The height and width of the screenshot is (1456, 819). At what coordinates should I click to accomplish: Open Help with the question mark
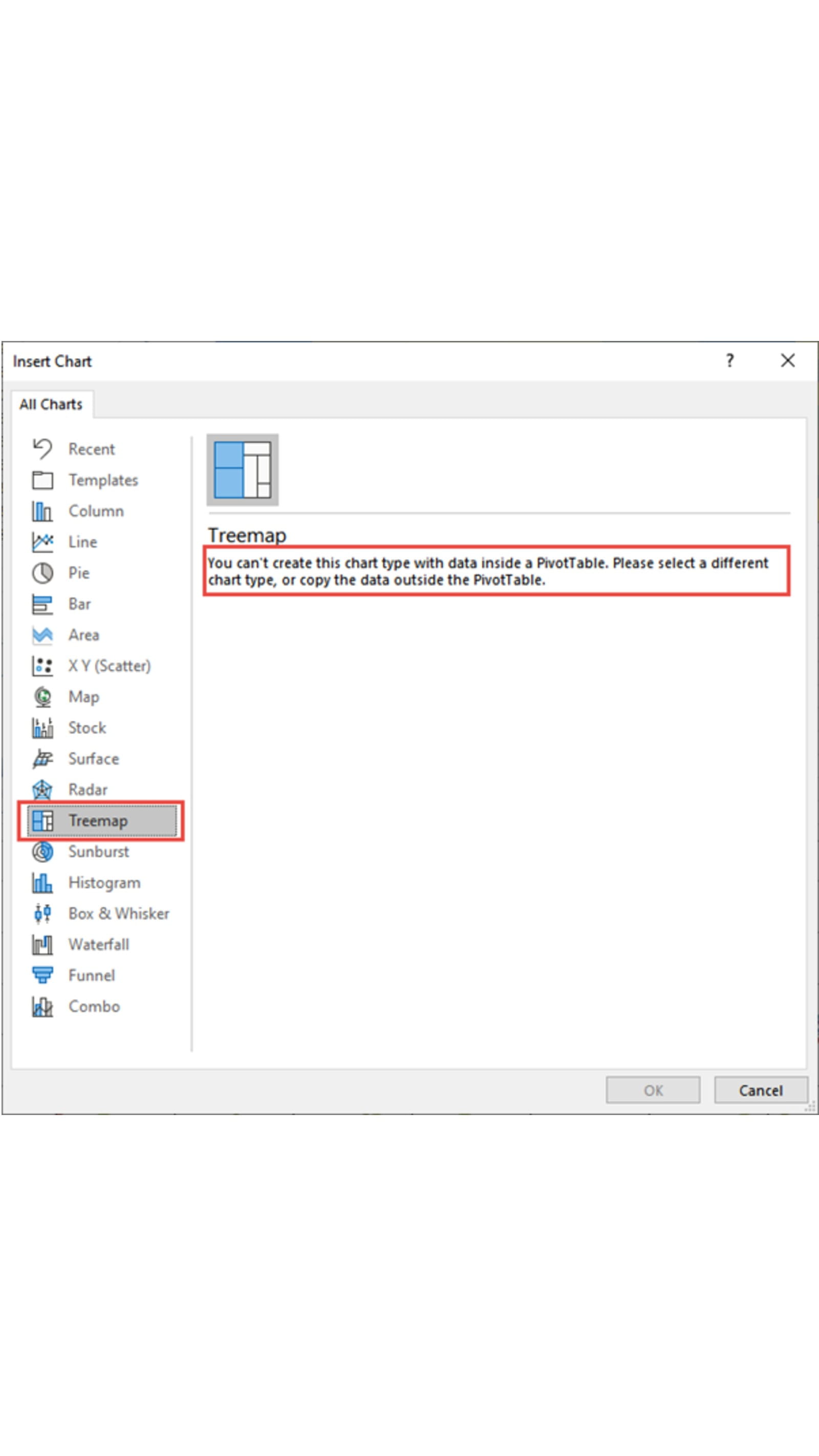point(730,360)
